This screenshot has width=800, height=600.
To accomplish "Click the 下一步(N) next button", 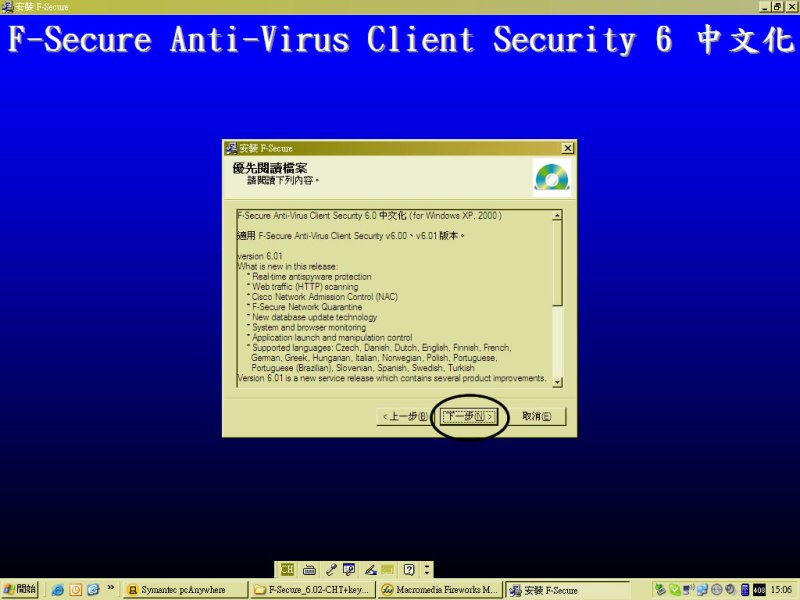I will click(468, 416).
